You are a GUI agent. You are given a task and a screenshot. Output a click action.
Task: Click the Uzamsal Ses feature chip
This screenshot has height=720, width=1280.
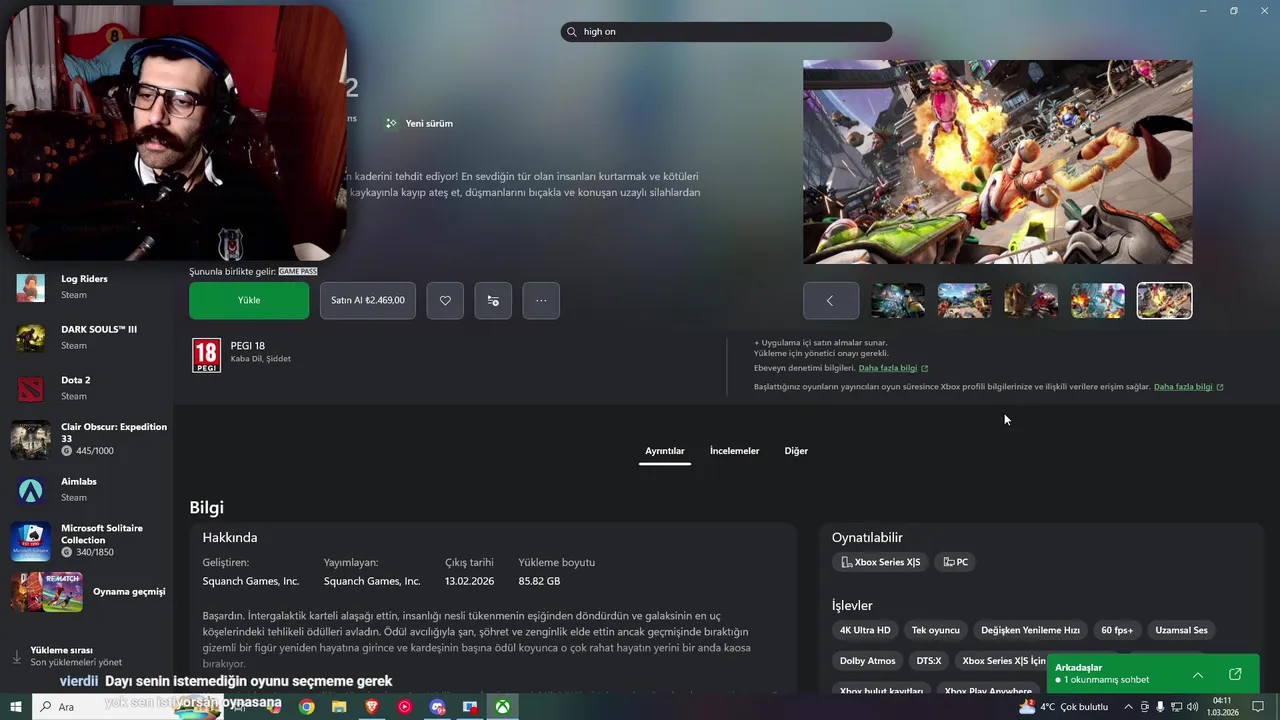click(x=1181, y=630)
